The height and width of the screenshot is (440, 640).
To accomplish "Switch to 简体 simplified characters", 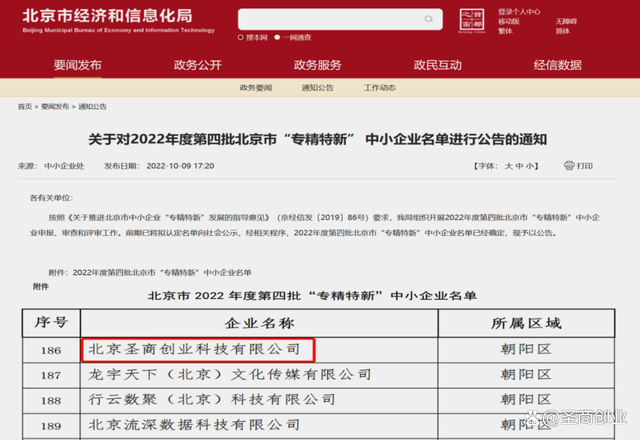I will (x=562, y=31).
